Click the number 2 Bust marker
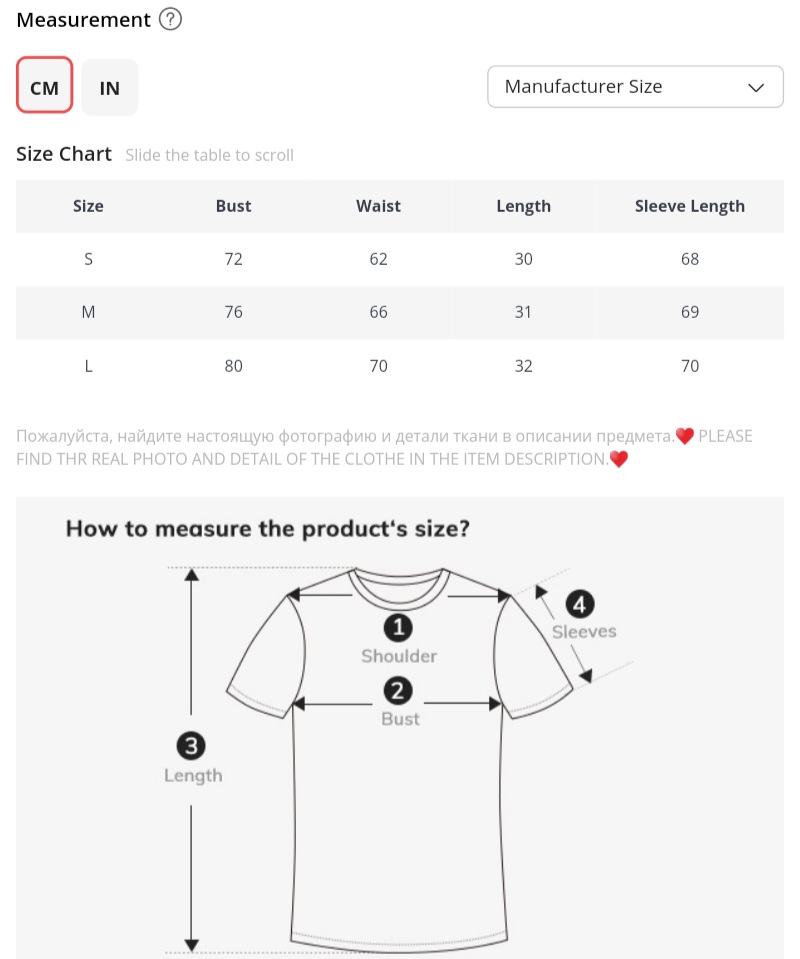 click(x=399, y=691)
